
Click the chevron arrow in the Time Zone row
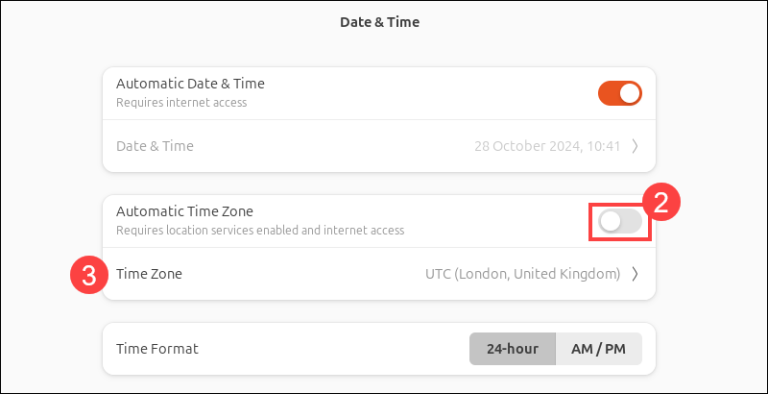pos(635,274)
